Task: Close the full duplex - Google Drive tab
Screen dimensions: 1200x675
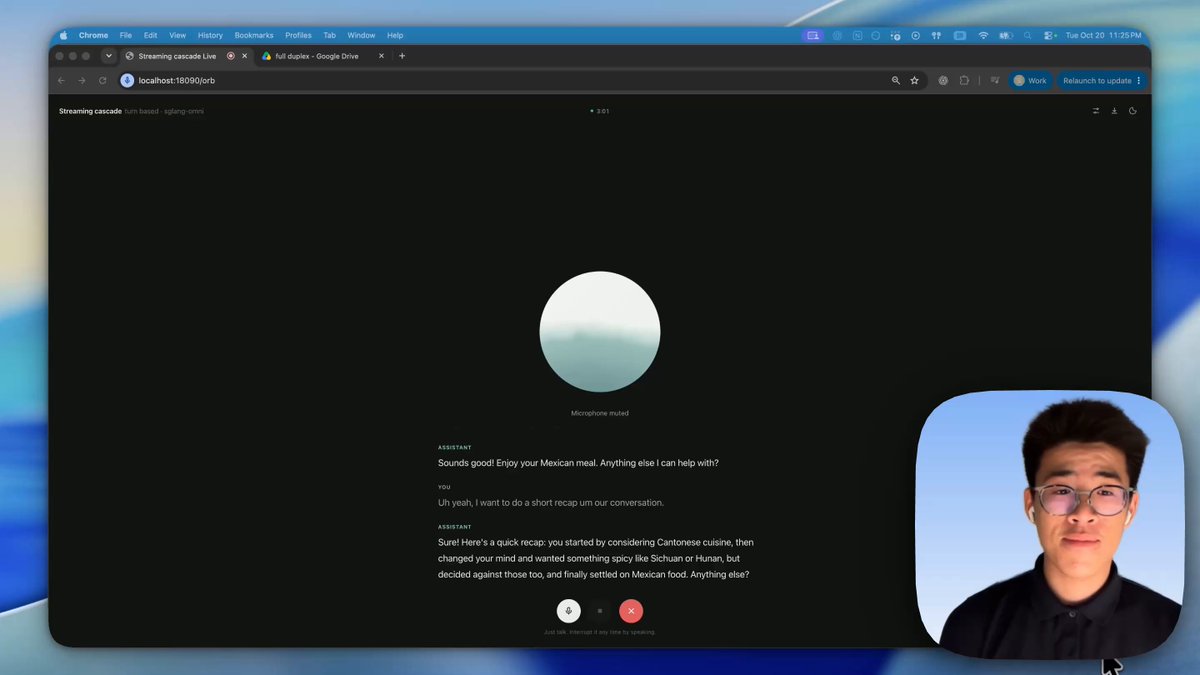Action: [381, 56]
